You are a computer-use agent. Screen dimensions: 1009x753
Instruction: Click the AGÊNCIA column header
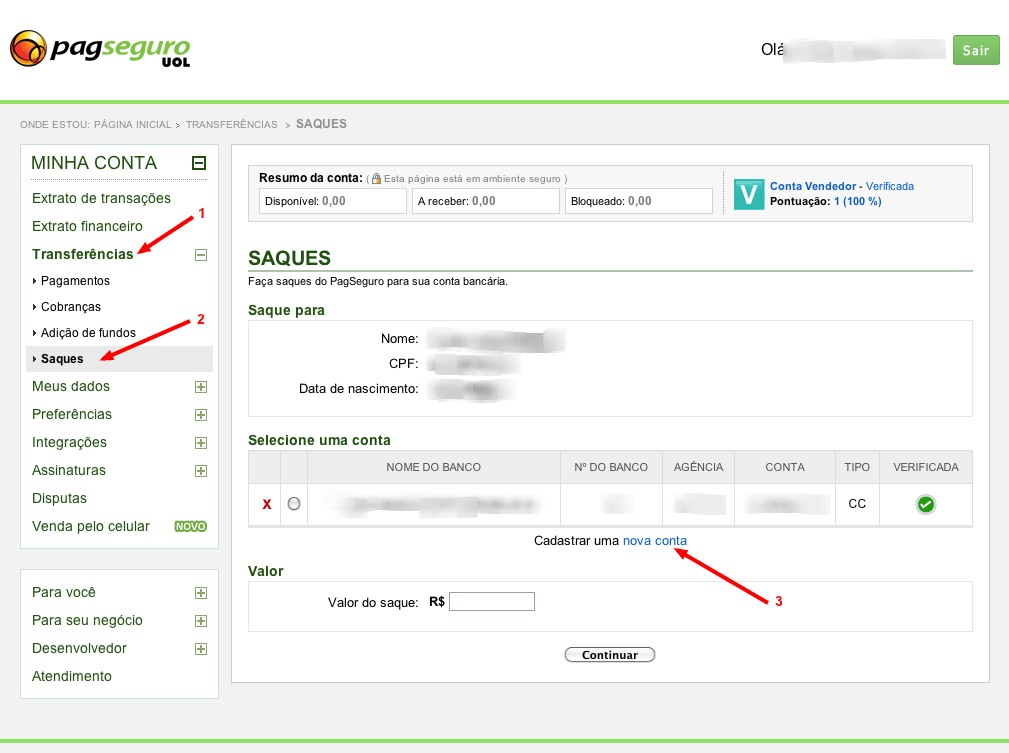point(698,467)
